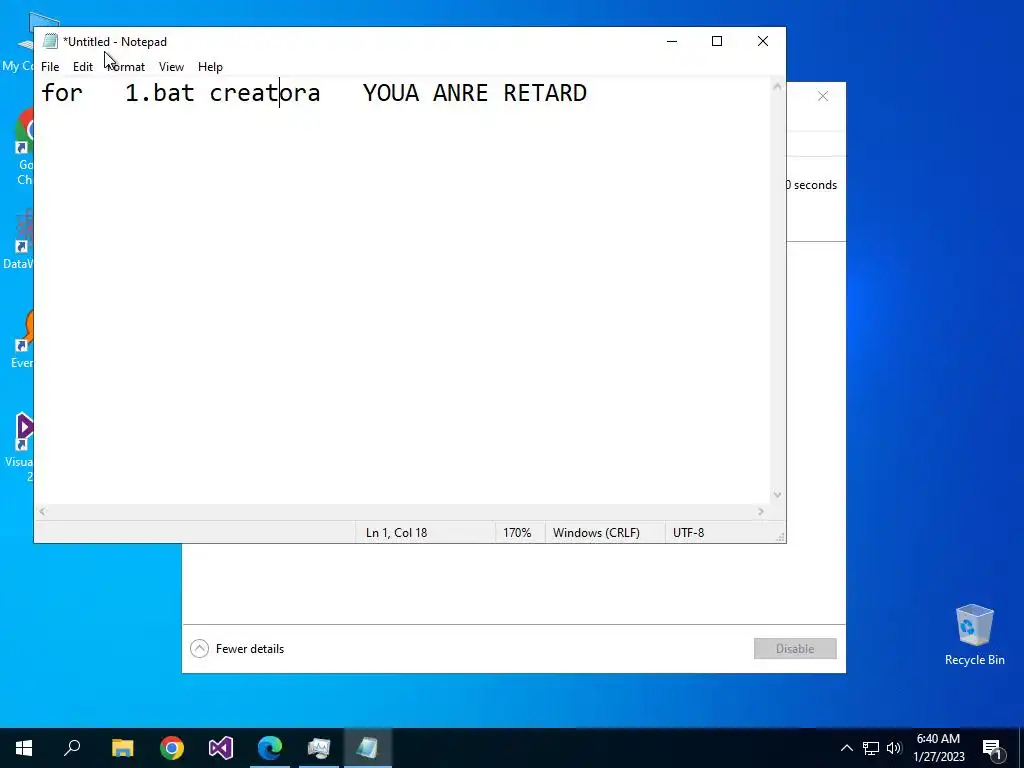Screen dimensions: 1024x768
Task: Open the Help menu in Notepad
Action: click(210, 67)
